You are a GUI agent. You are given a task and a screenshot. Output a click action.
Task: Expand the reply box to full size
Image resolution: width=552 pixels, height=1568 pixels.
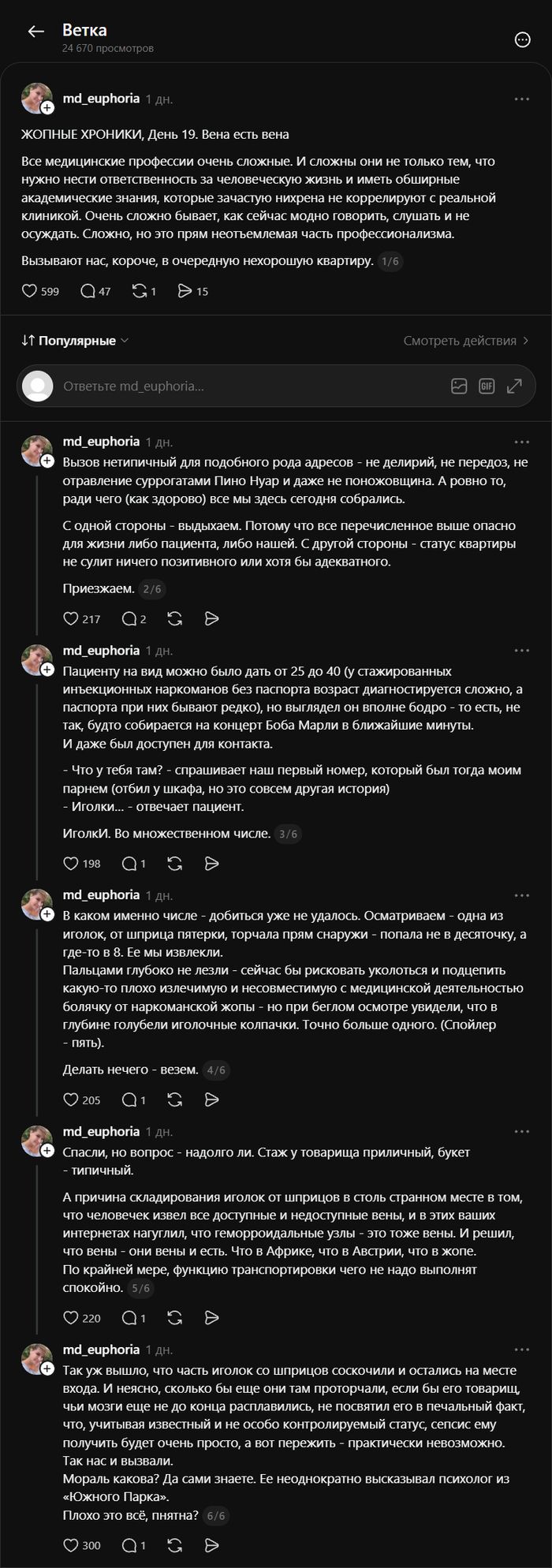(514, 386)
